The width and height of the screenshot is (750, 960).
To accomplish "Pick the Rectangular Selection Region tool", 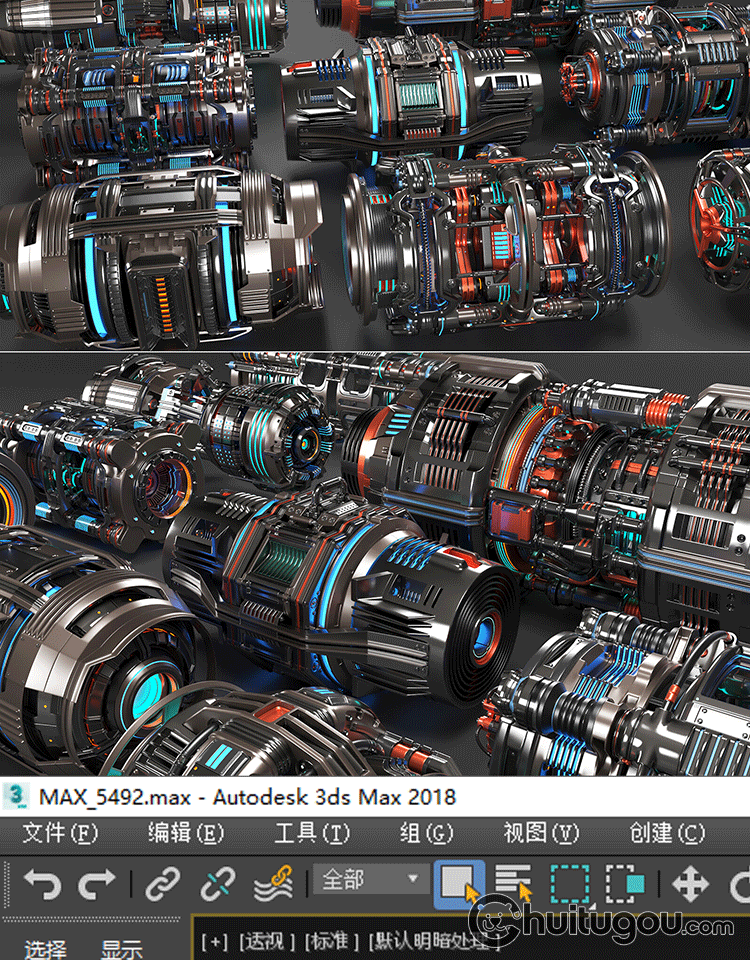I will [570, 884].
